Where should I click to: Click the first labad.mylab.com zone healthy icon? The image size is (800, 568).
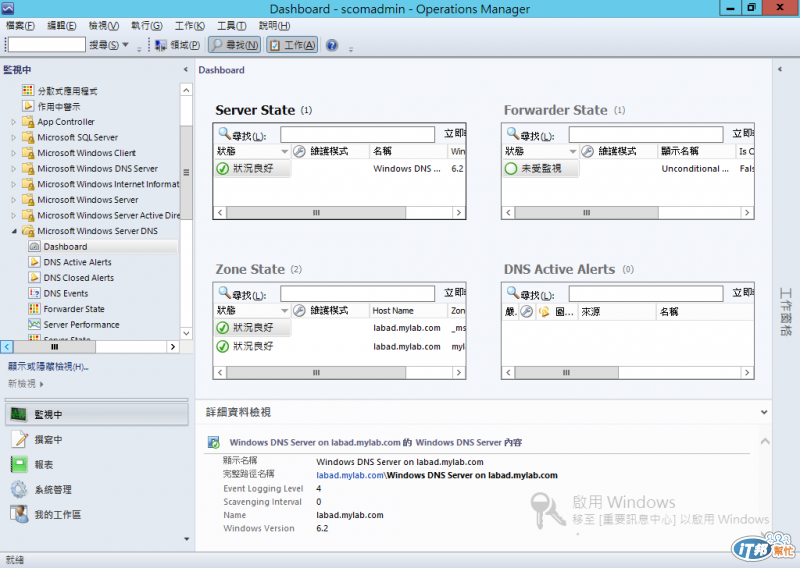click(222, 328)
